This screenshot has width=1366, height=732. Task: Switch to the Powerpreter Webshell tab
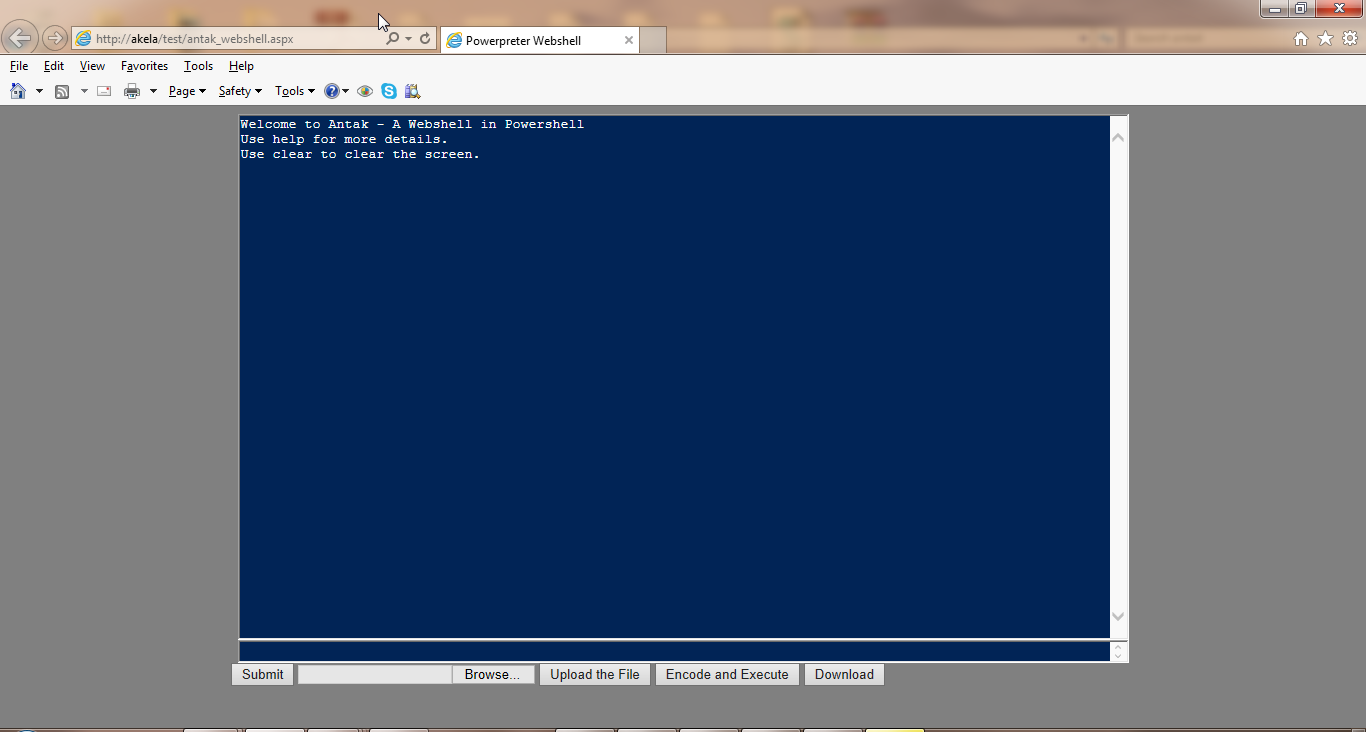pos(539,41)
